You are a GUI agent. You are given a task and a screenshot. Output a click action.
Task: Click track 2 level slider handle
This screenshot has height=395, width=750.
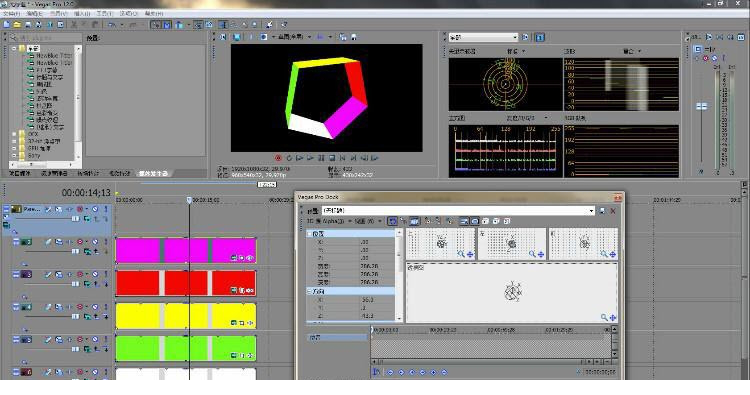coord(76,251)
